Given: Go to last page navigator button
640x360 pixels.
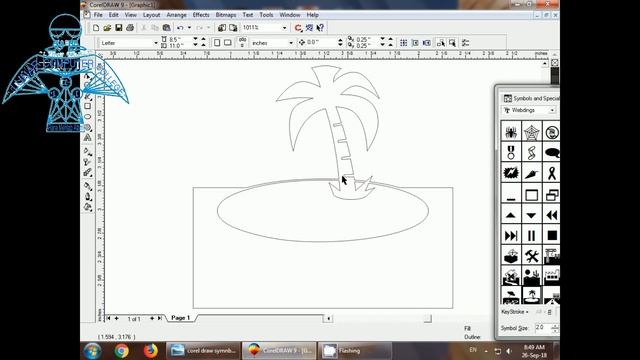Looking at the screenshot, I should 160,318.
